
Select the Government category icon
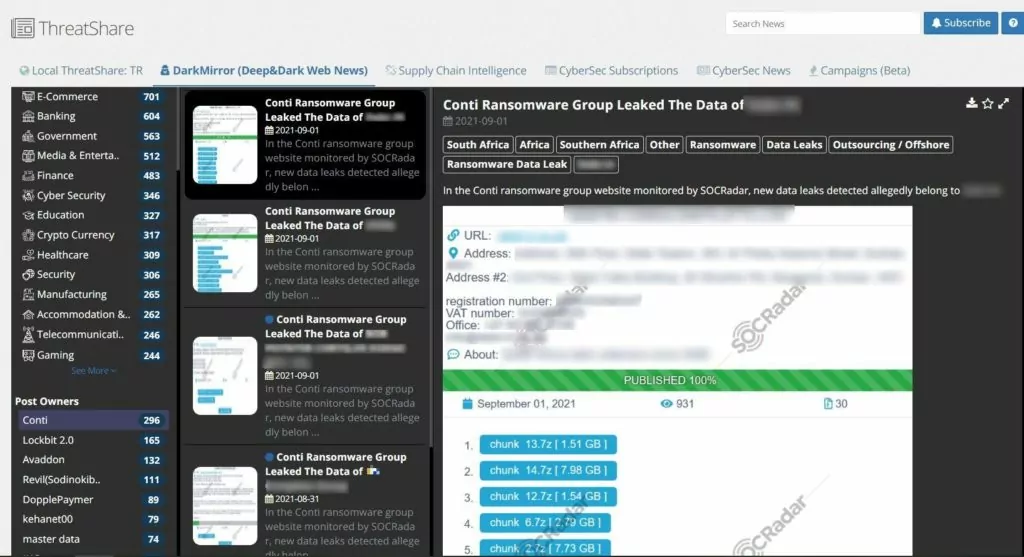click(28, 136)
